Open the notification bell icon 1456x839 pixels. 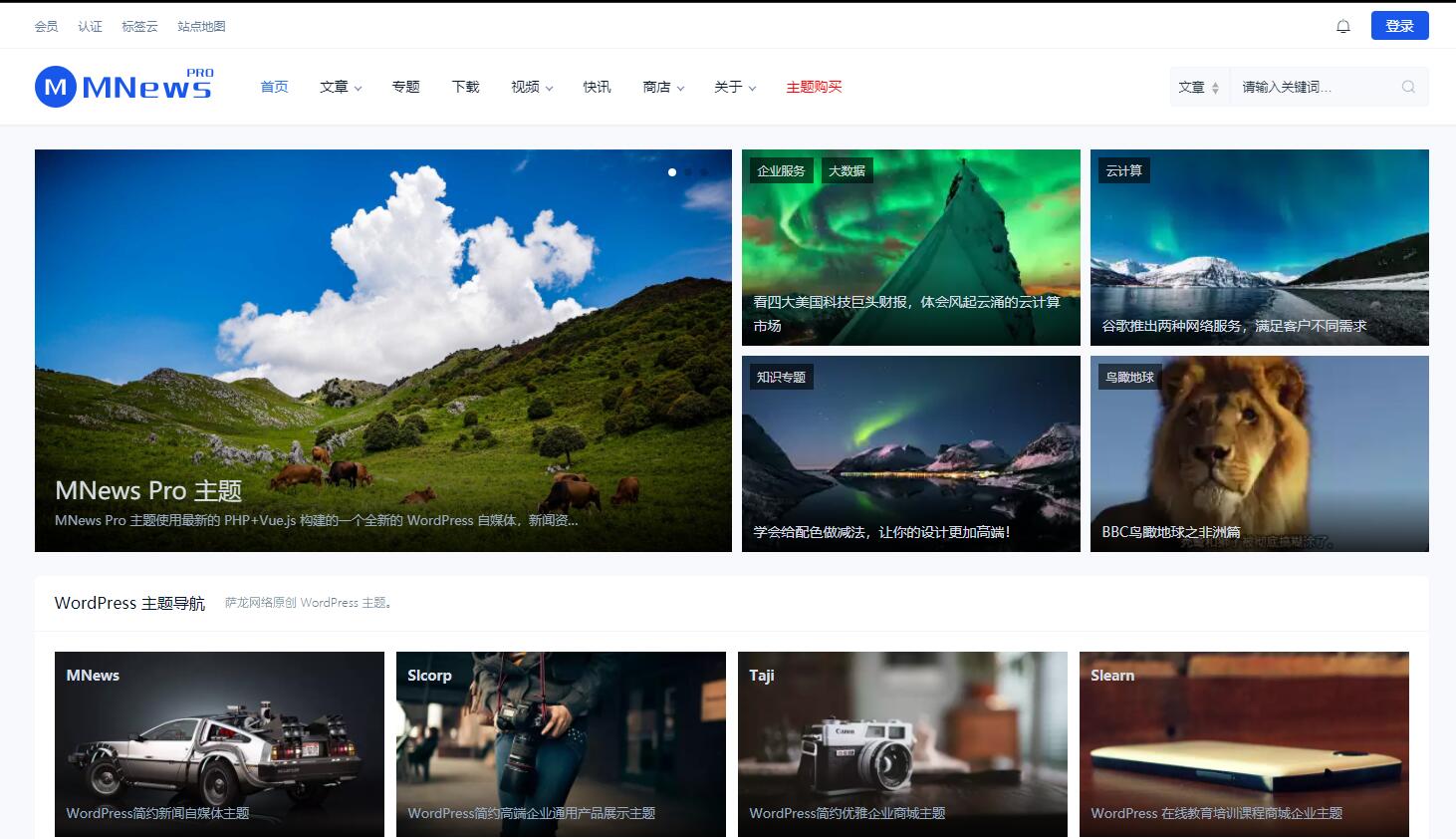click(x=1342, y=27)
